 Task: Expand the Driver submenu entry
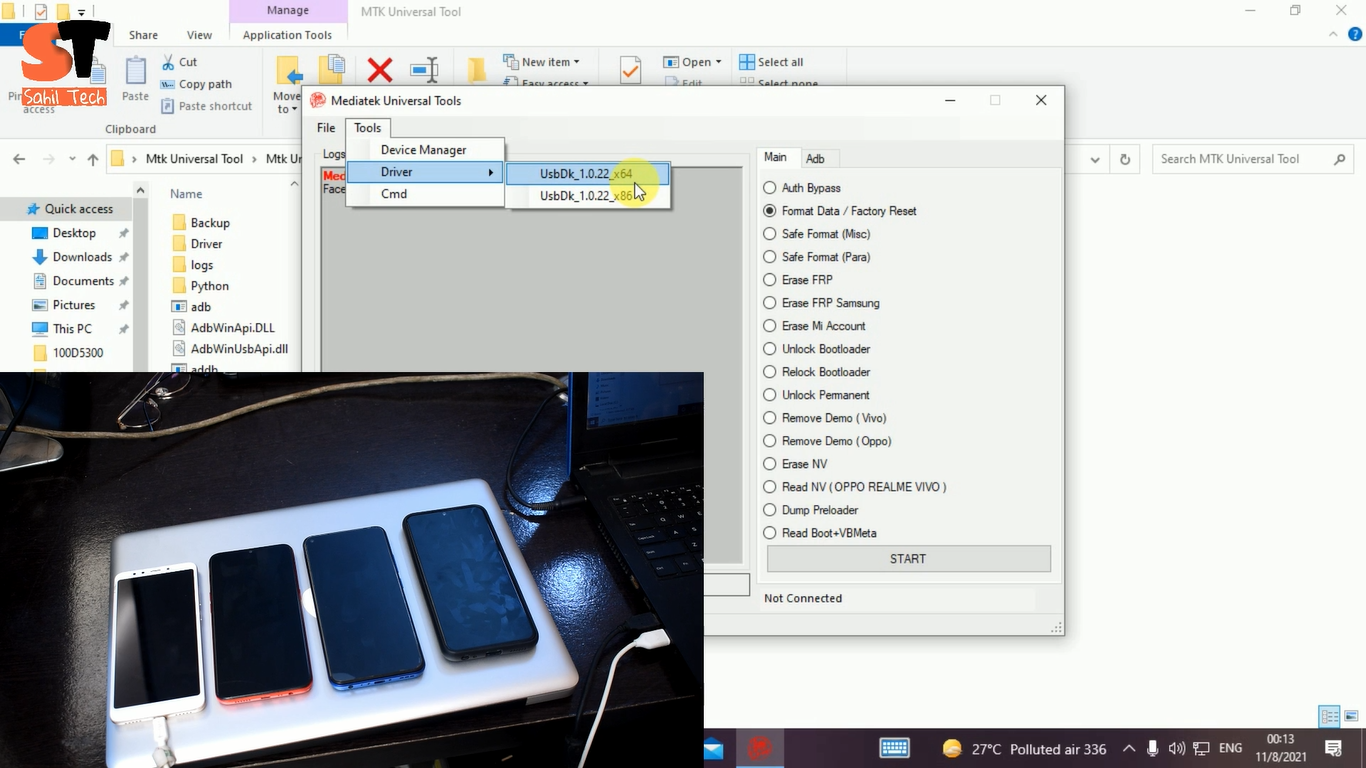pyautogui.click(x=424, y=172)
